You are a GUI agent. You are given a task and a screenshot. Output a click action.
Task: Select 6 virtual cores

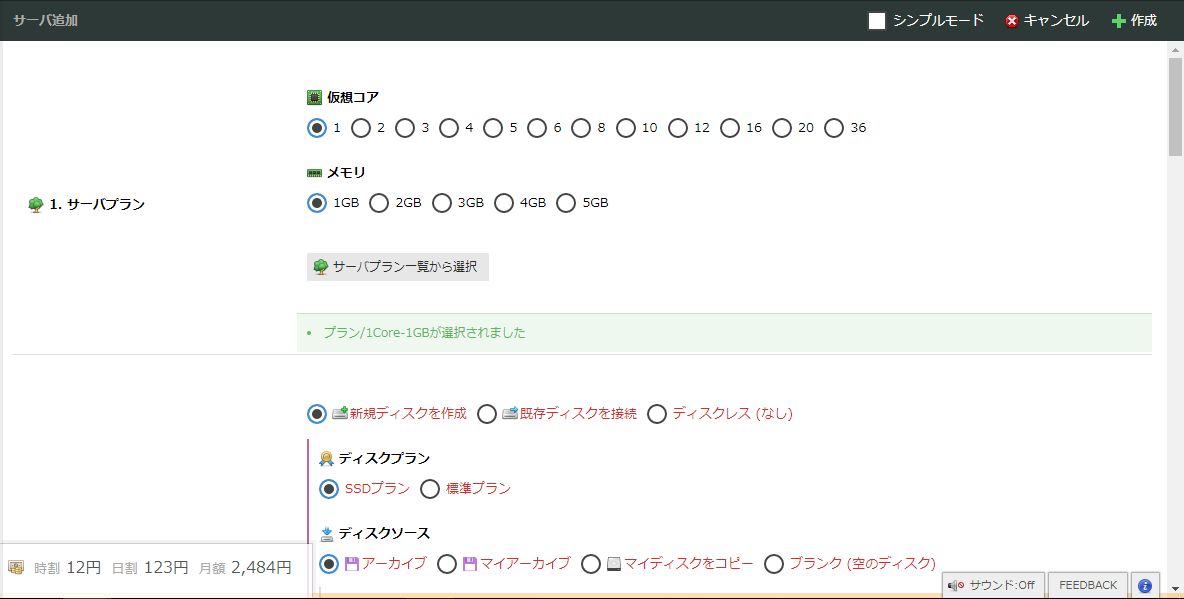(x=537, y=128)
